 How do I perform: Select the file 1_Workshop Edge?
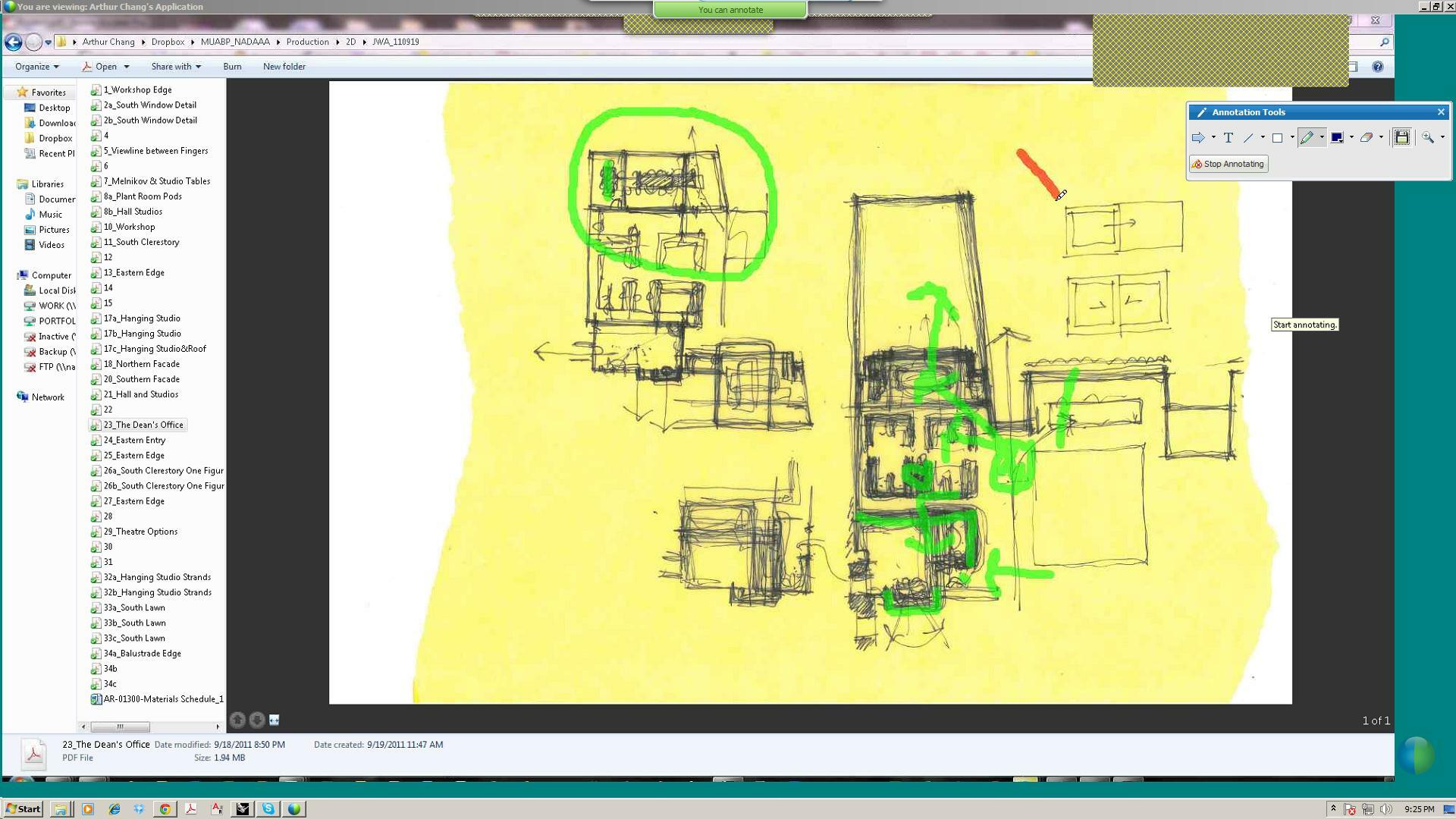(x=131, y=89)
